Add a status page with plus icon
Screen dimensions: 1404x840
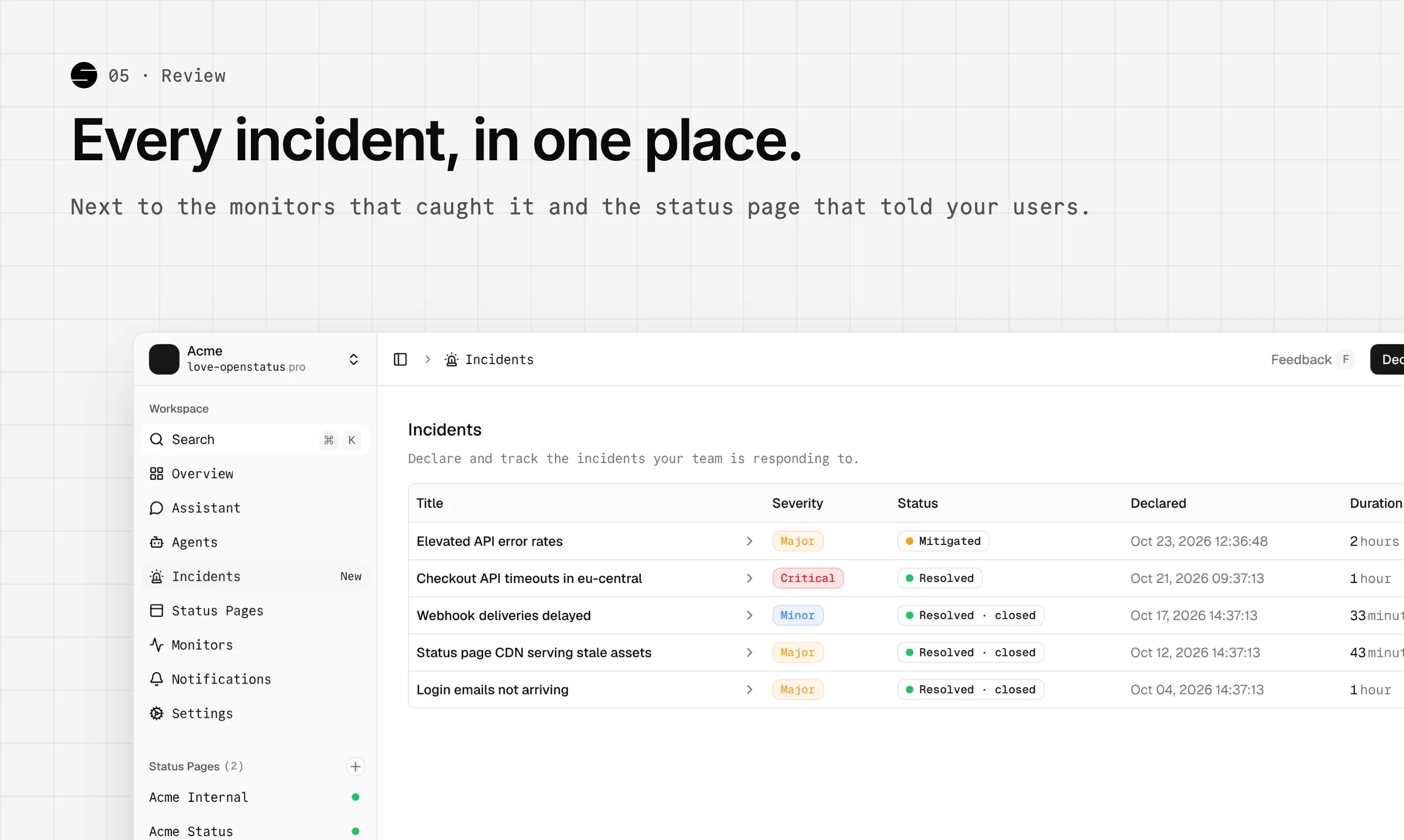355,767
